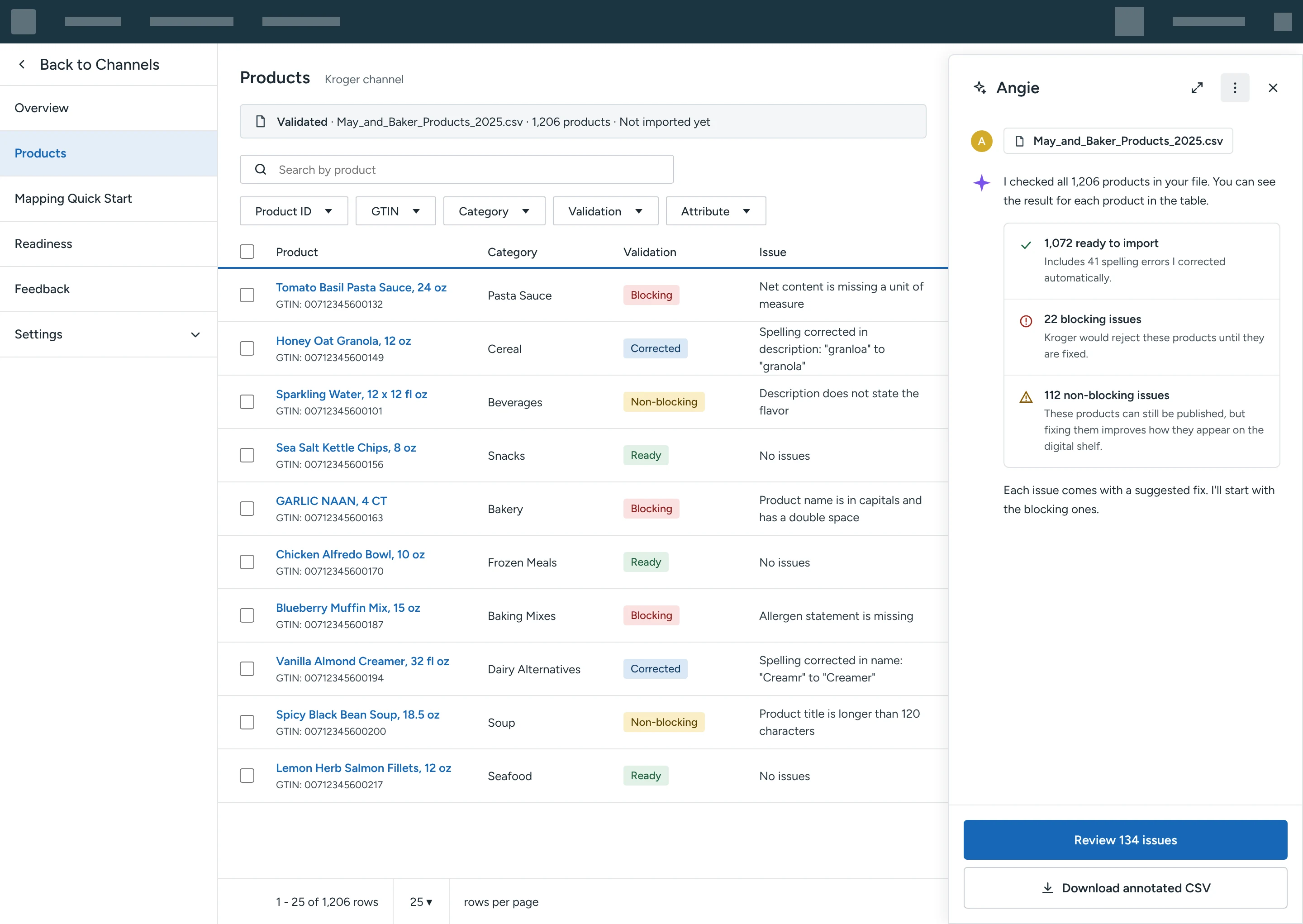
Task: Open Mapping Quick Start in sidebar
Action: pos(109,199)
